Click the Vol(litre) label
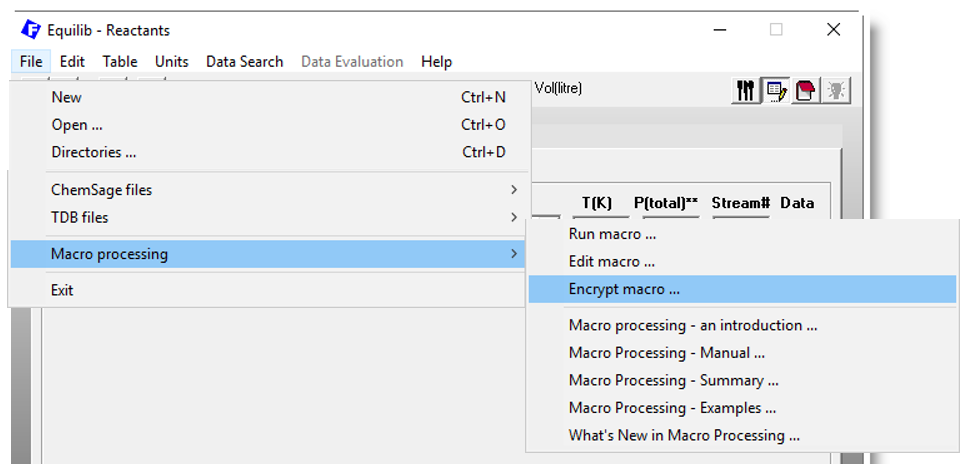The height and width of the screenshot is (464, 966). [x=558, y=88]
